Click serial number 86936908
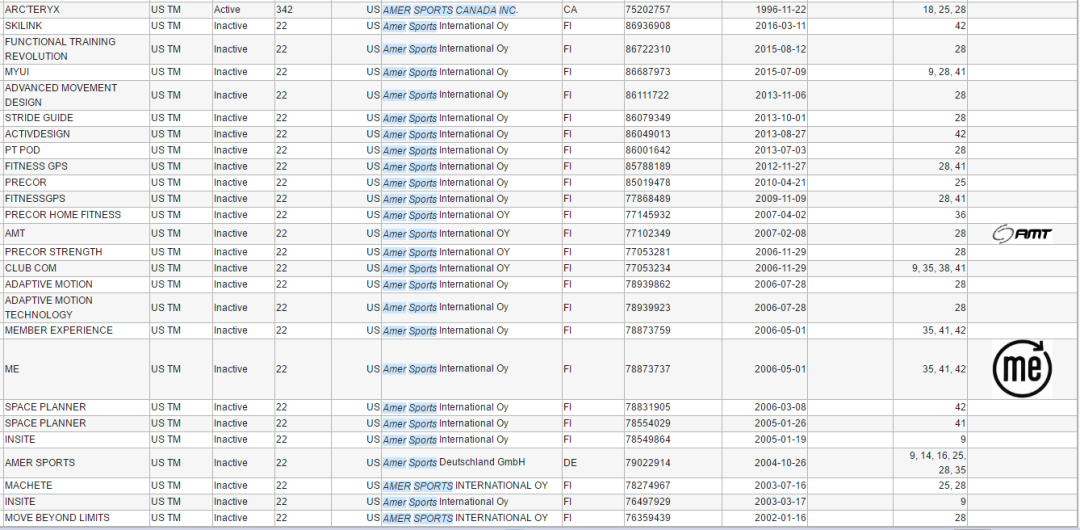The width and height of the screenshot is (1080, 530). 647,26
